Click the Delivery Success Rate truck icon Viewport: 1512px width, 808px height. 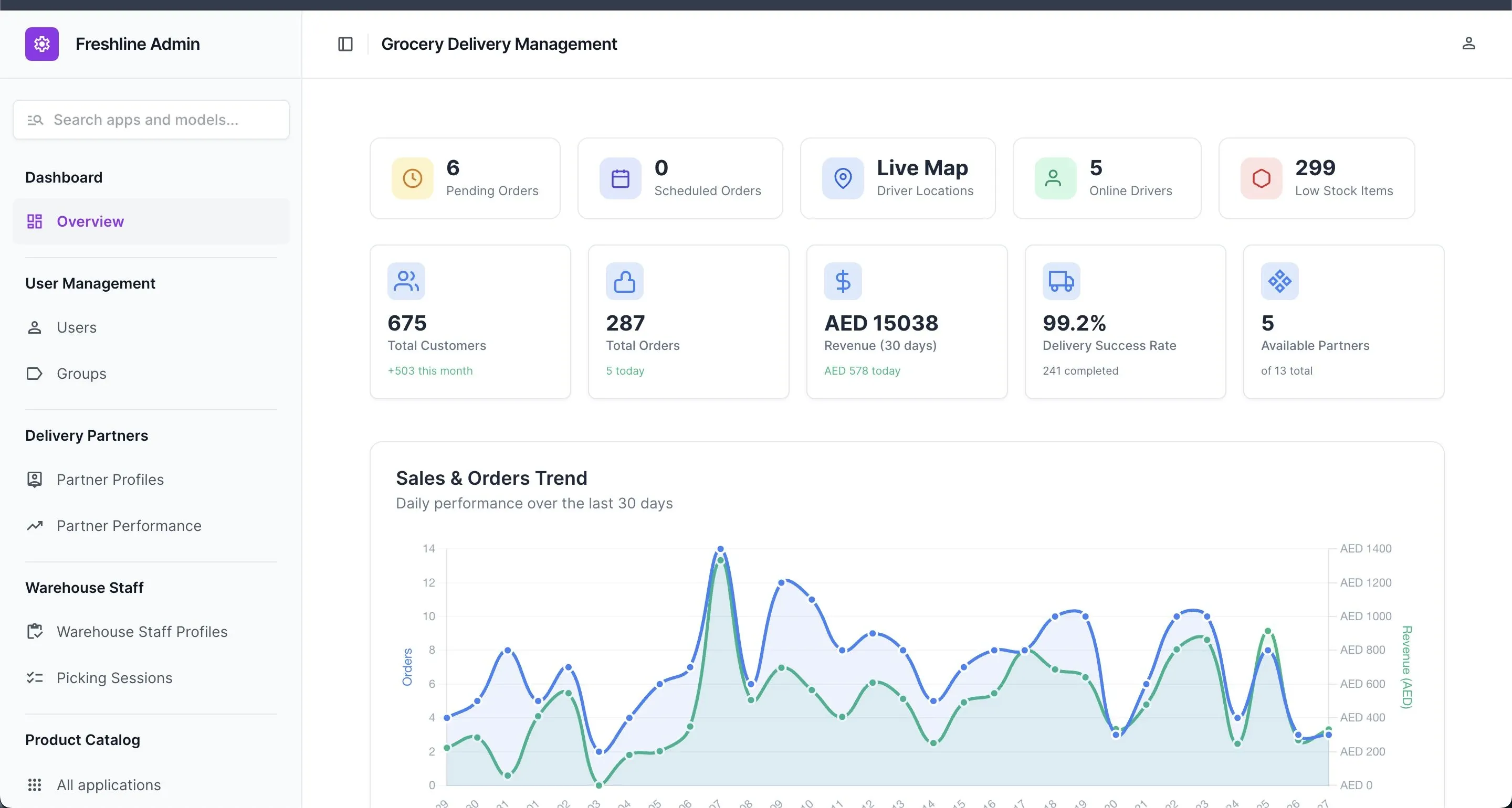tap(1061, 281)
